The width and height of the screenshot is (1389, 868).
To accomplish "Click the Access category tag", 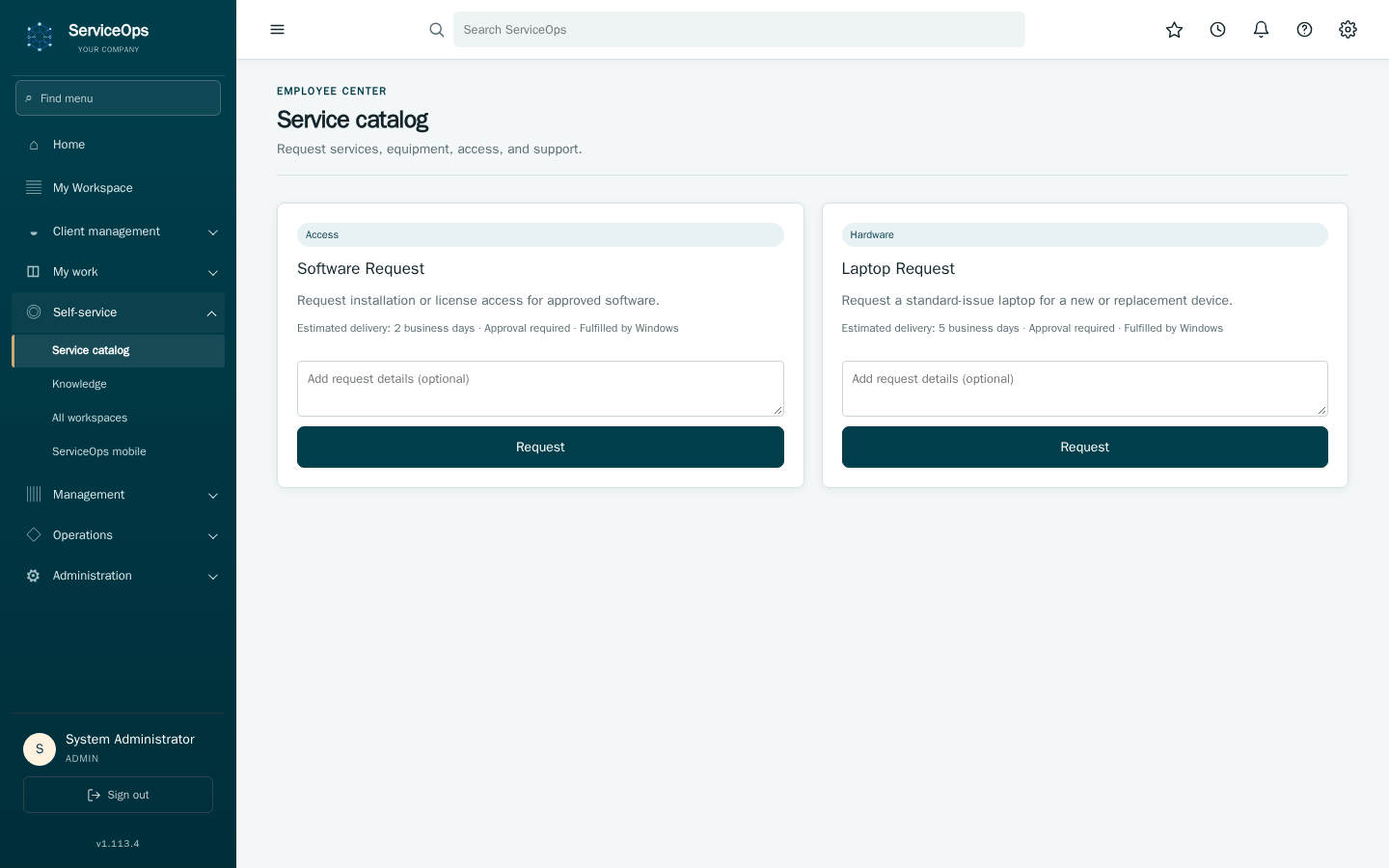I will point(540,235).
